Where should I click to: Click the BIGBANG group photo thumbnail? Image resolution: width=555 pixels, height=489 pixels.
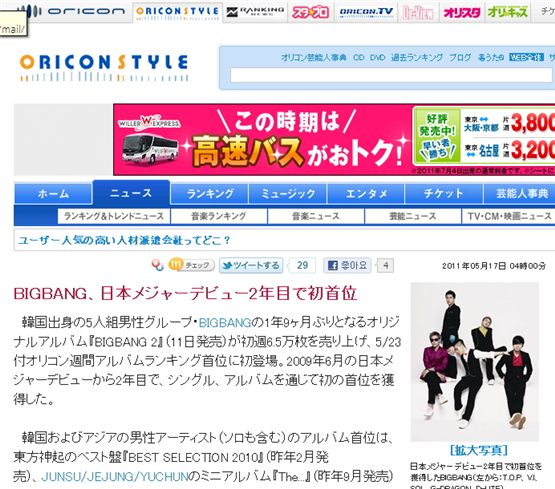[475, 362]
